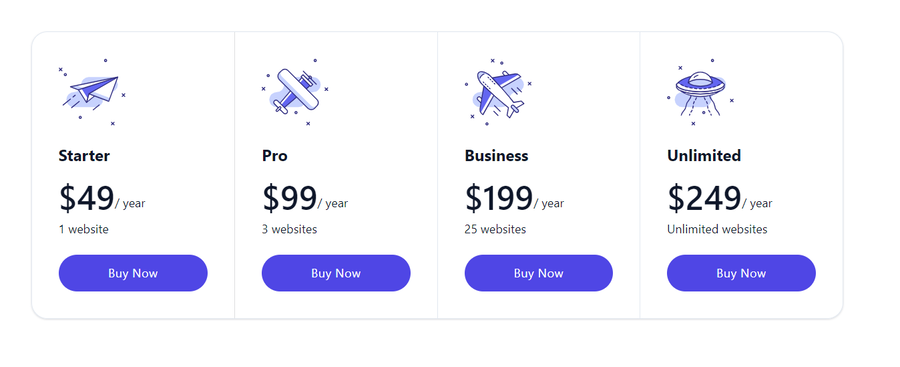Buy the Pro plan now
Image resolution: width=900 pixels, height=367 pixels.
click(x=336, y=273)
